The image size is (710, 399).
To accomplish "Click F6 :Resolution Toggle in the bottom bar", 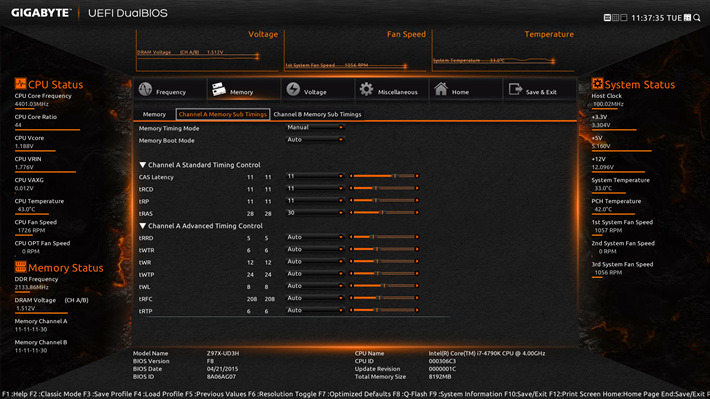I will pyautogui.click(x=283, y=394).
